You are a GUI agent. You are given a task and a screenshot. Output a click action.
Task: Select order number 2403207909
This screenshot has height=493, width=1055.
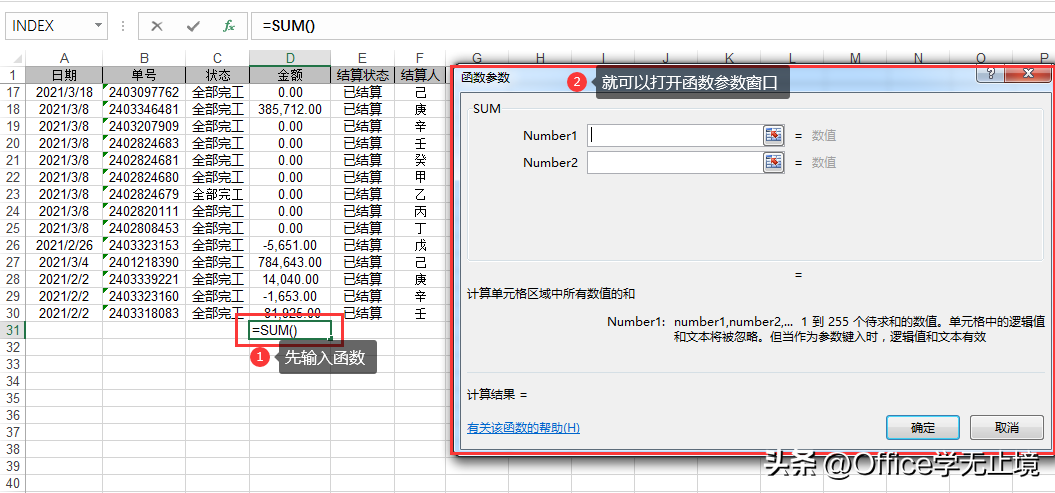coord(144,126)
